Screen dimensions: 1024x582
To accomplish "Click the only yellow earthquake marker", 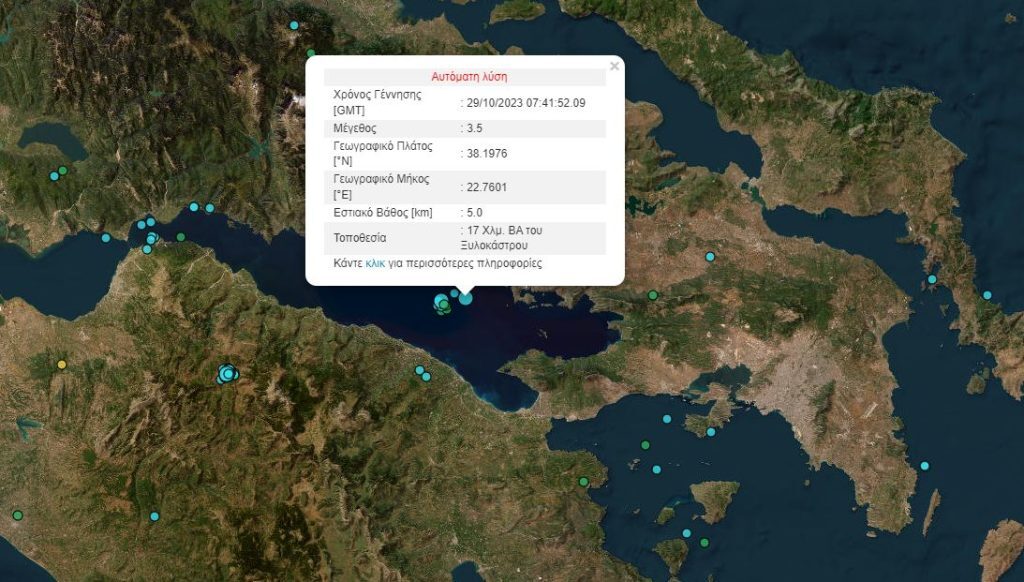I will tap(62, 365).
